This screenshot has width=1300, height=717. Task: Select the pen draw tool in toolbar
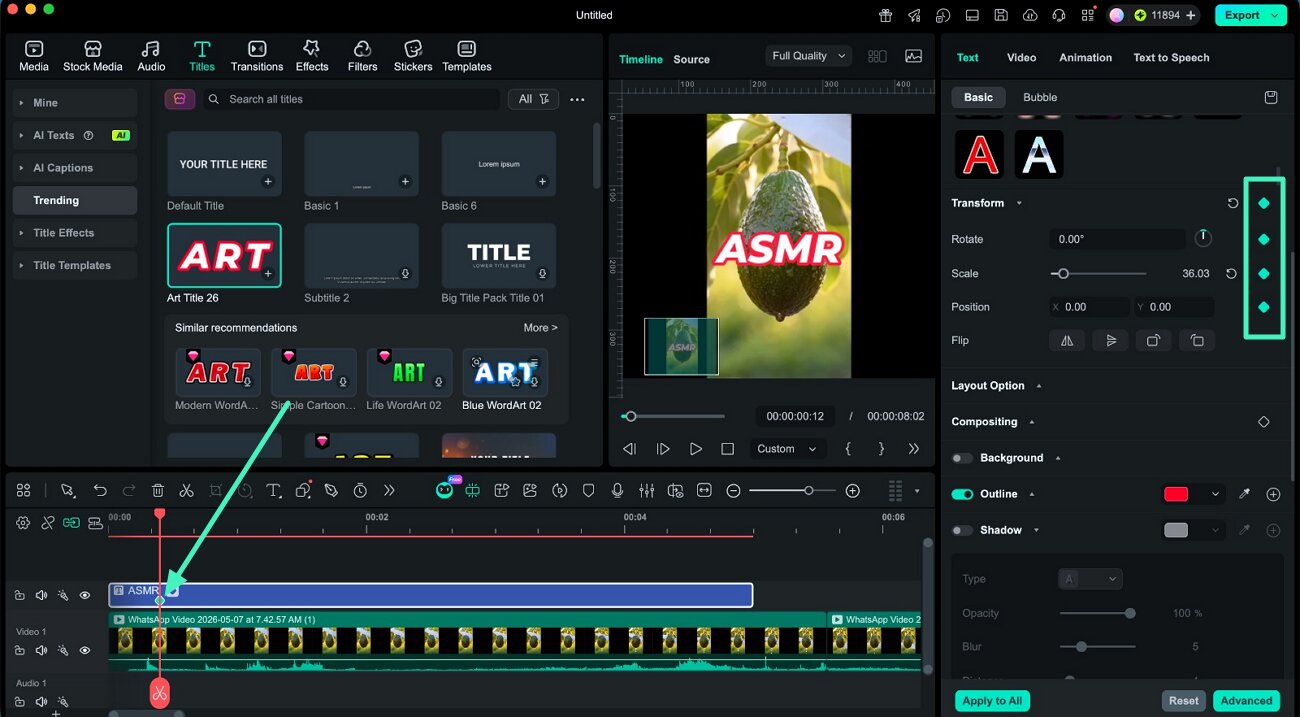331,490
